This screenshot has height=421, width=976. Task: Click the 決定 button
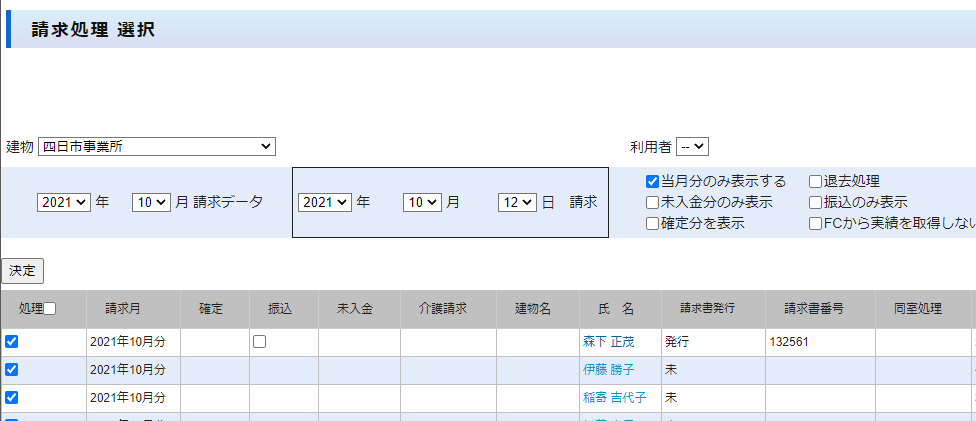click(22, 270)
